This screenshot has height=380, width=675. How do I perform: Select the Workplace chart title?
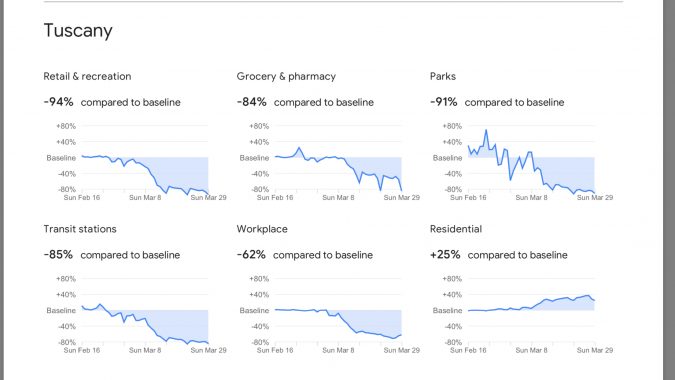[262, 229]
